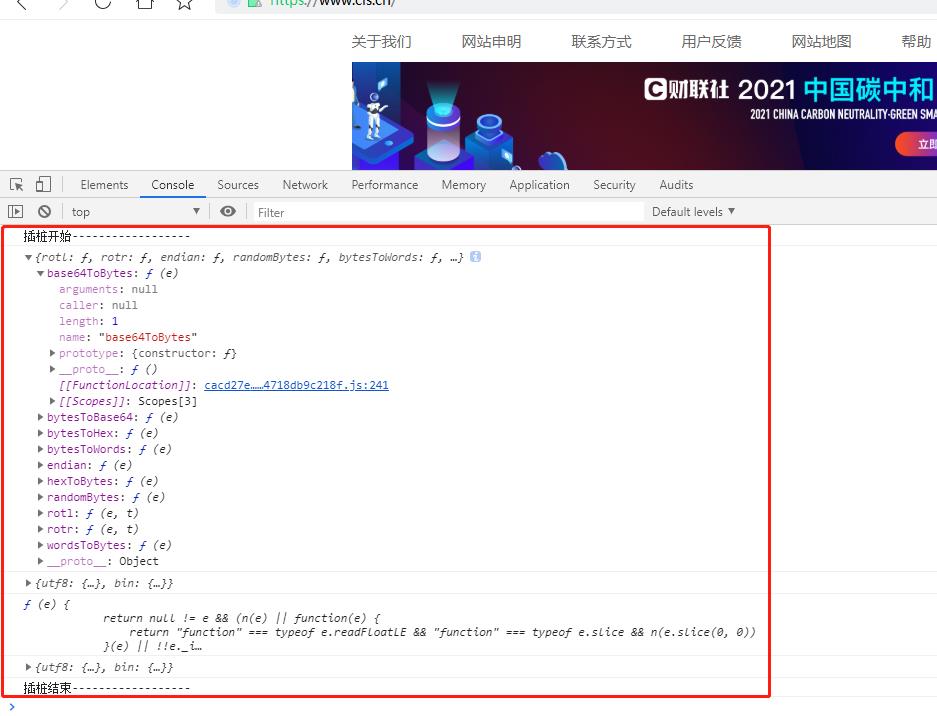Screen dimensions: 937x716
Task: Click the blue info badge next to object
Action: [x=475, y=257]
